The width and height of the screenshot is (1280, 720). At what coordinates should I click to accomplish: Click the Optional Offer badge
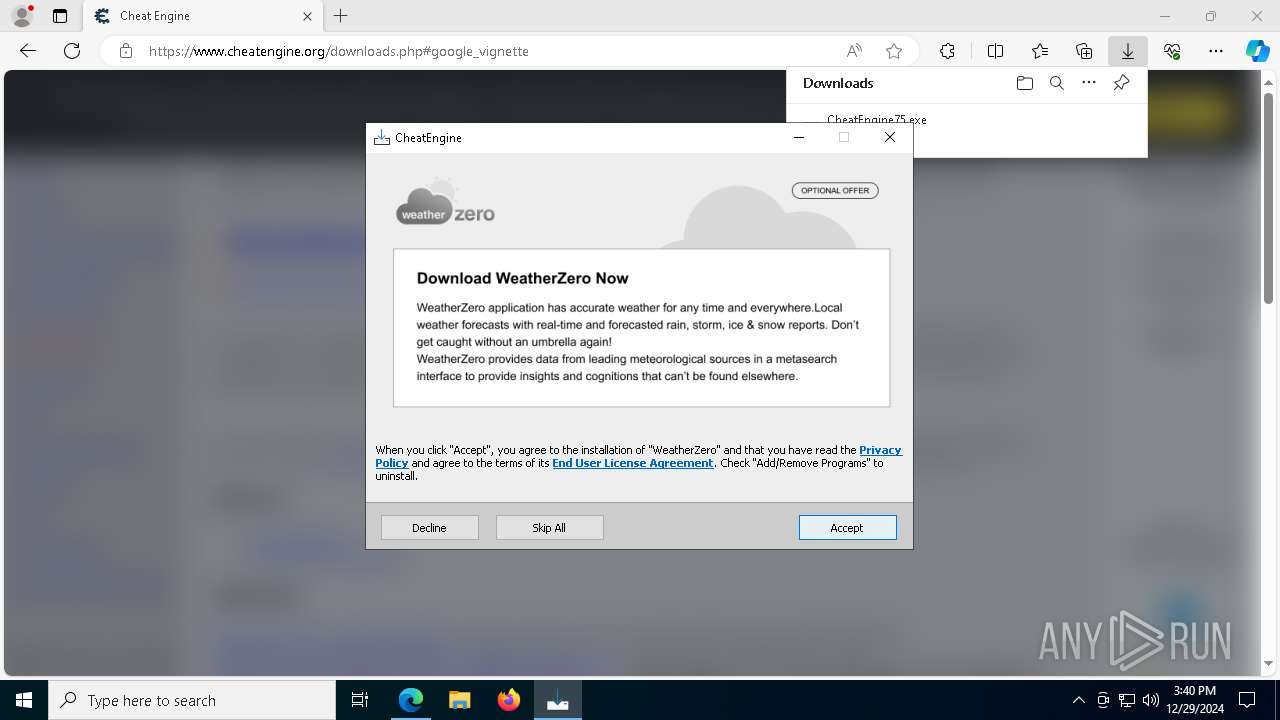pyautogui.click(x=835, y=190)
